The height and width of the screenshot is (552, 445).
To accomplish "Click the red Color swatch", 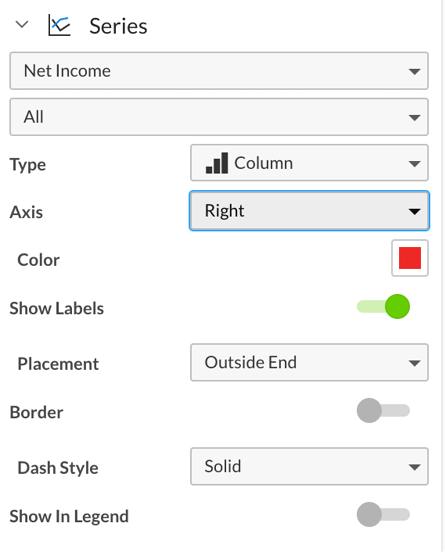I will tap(410, 258).
